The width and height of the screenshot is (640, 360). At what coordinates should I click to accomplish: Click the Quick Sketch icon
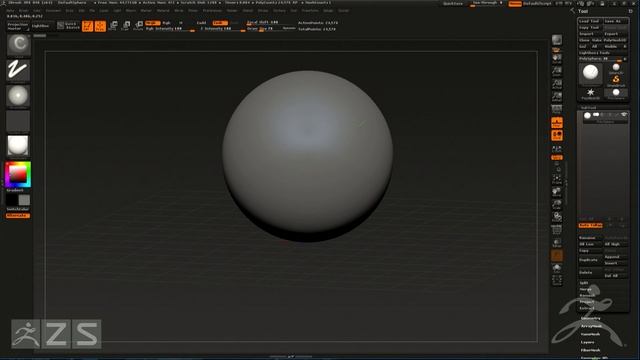(68, 26)
